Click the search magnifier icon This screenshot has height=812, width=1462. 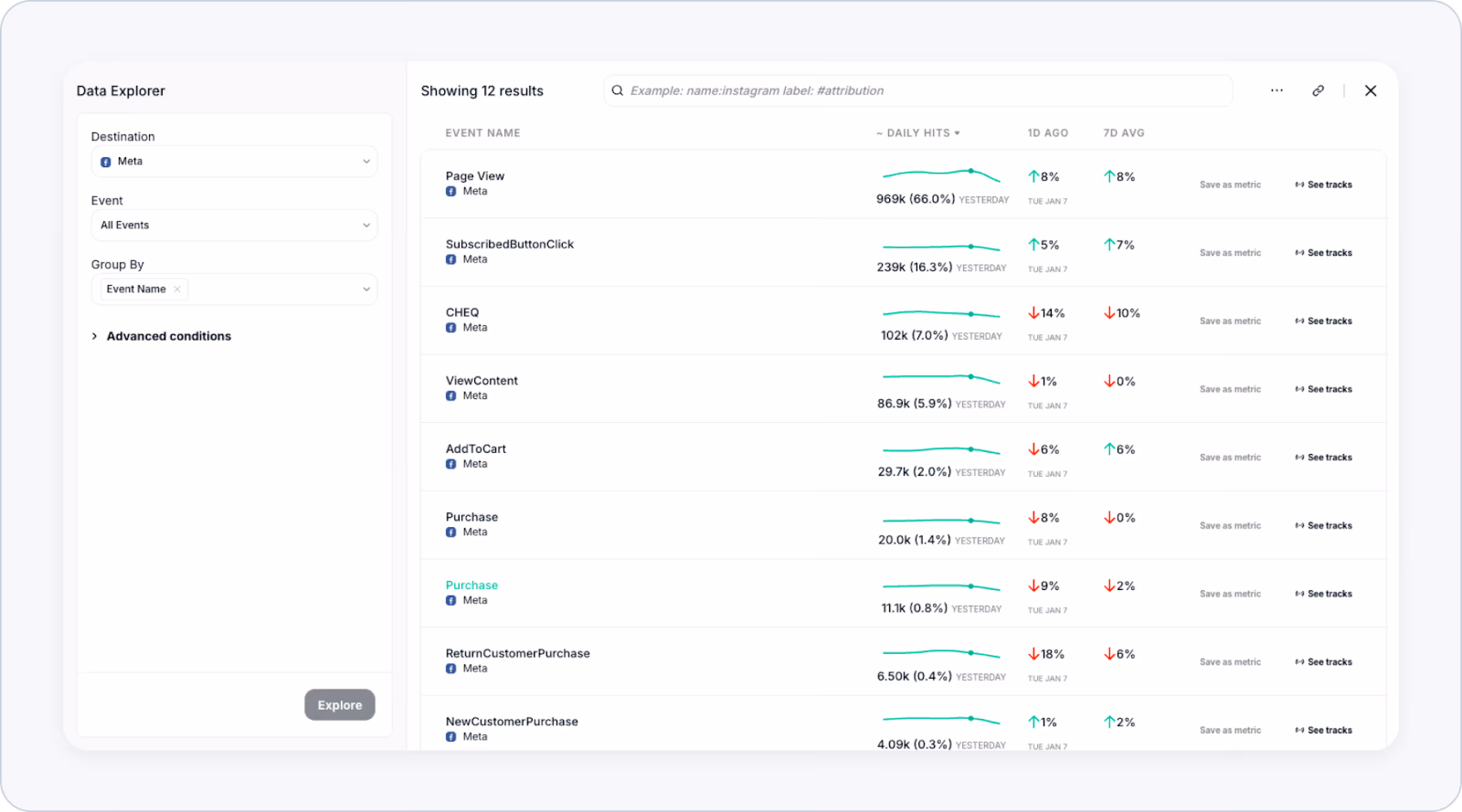[x=618, y=90]
